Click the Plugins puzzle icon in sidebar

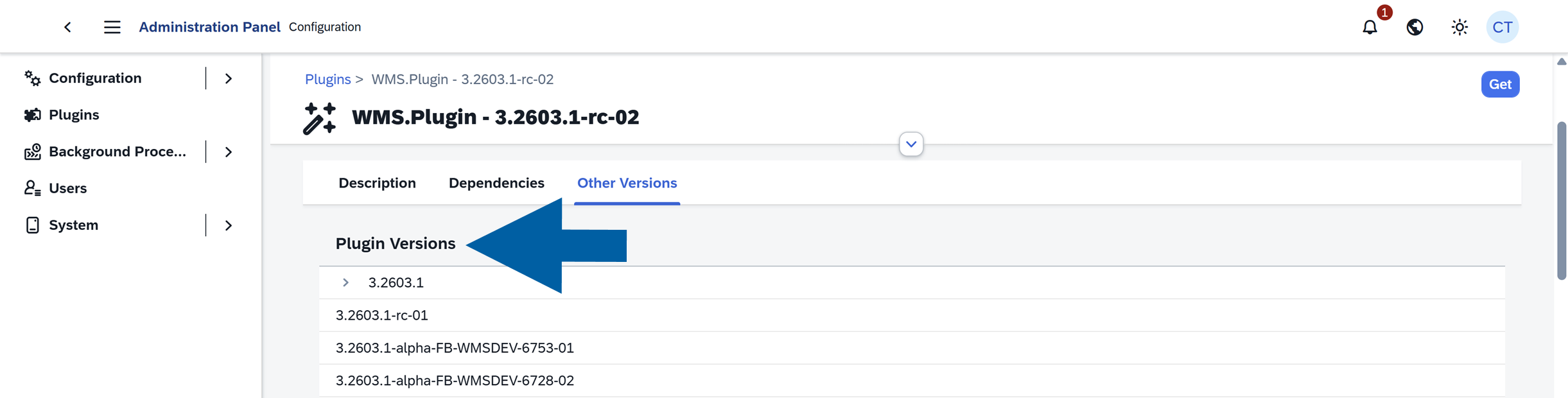pos(32,114)
